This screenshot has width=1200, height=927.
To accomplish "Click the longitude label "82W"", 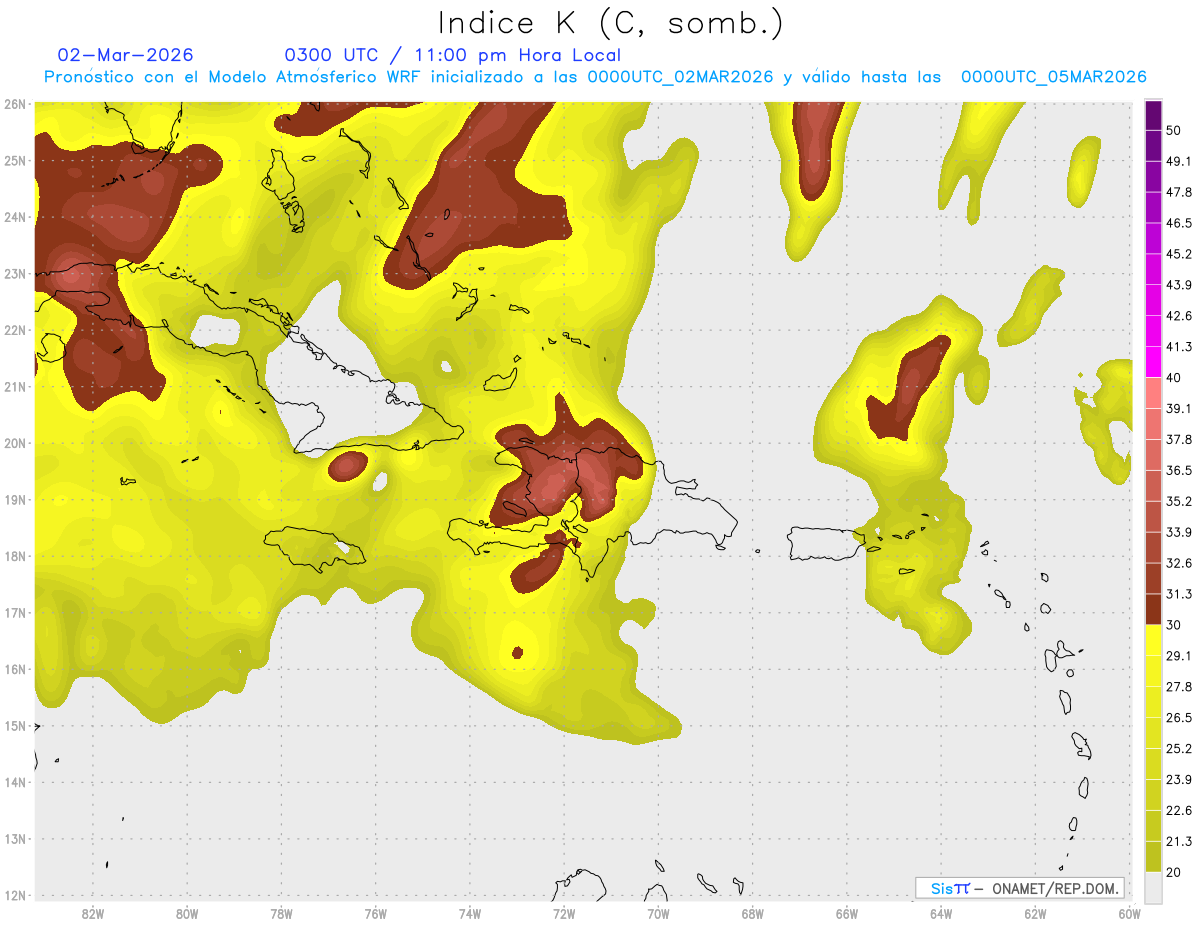I will pos(93,914).
